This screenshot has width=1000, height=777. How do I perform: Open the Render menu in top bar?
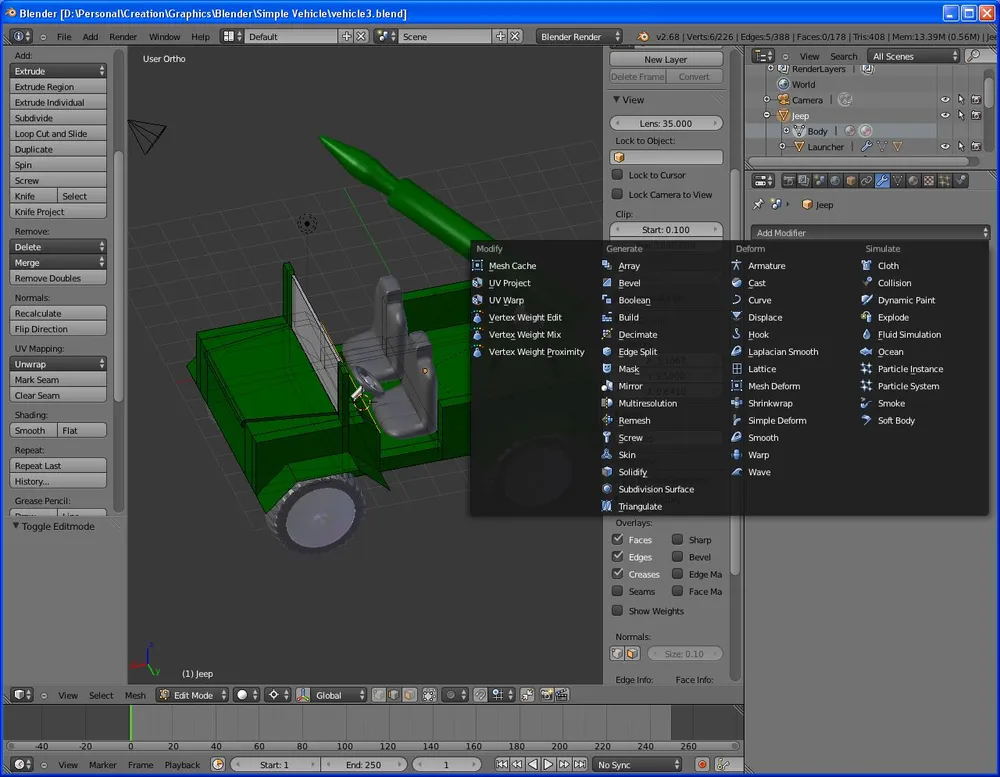coord(123,37)
